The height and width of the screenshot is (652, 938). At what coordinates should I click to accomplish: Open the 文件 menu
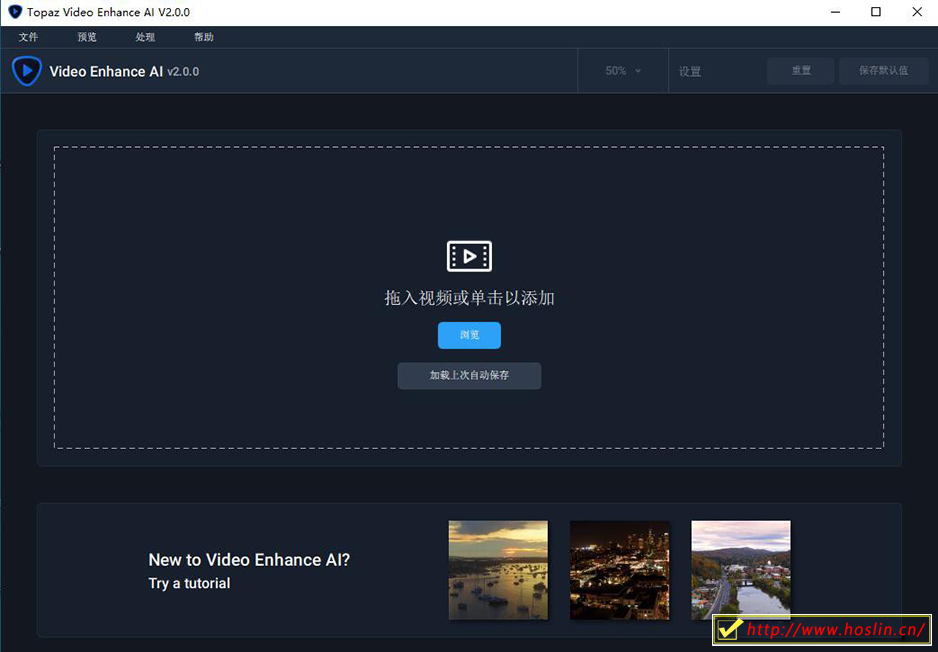28,37
